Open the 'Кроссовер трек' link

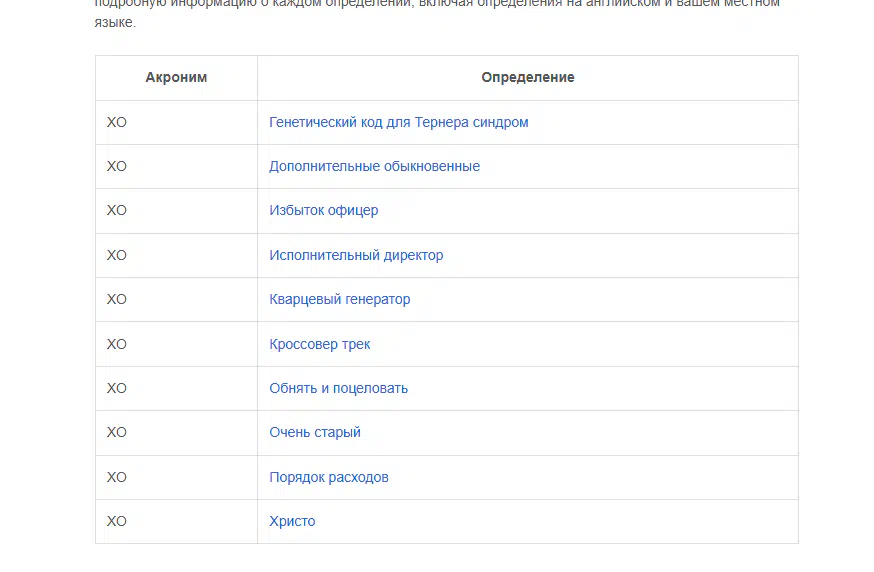(x=319, y=344)
